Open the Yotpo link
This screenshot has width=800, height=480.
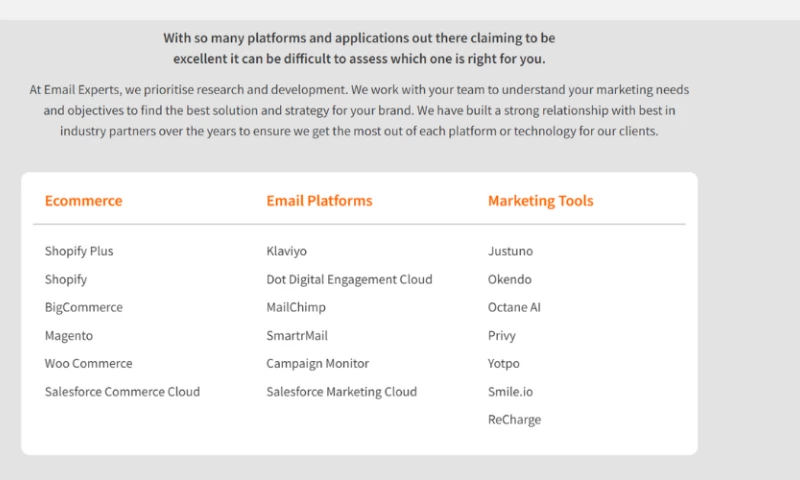click(504, 364)
